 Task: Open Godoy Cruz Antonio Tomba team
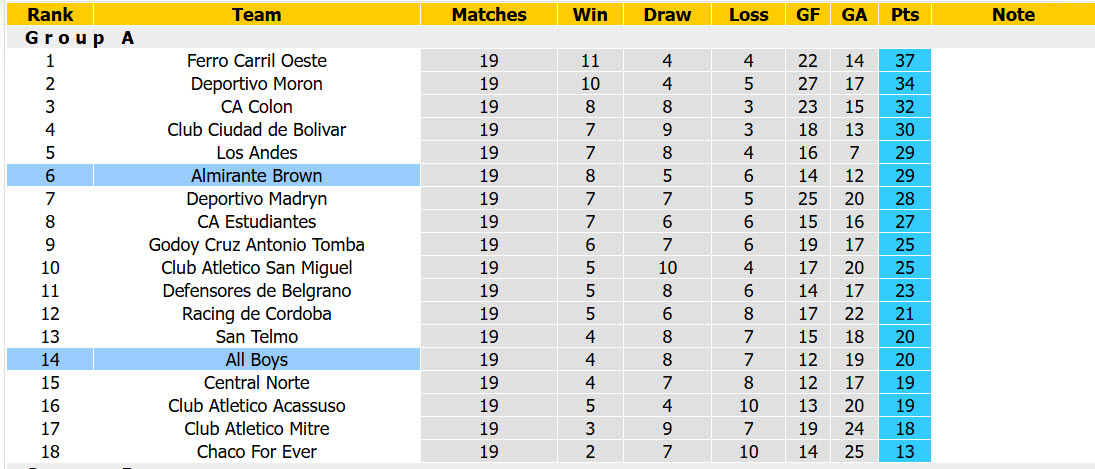tap(257, 244)
